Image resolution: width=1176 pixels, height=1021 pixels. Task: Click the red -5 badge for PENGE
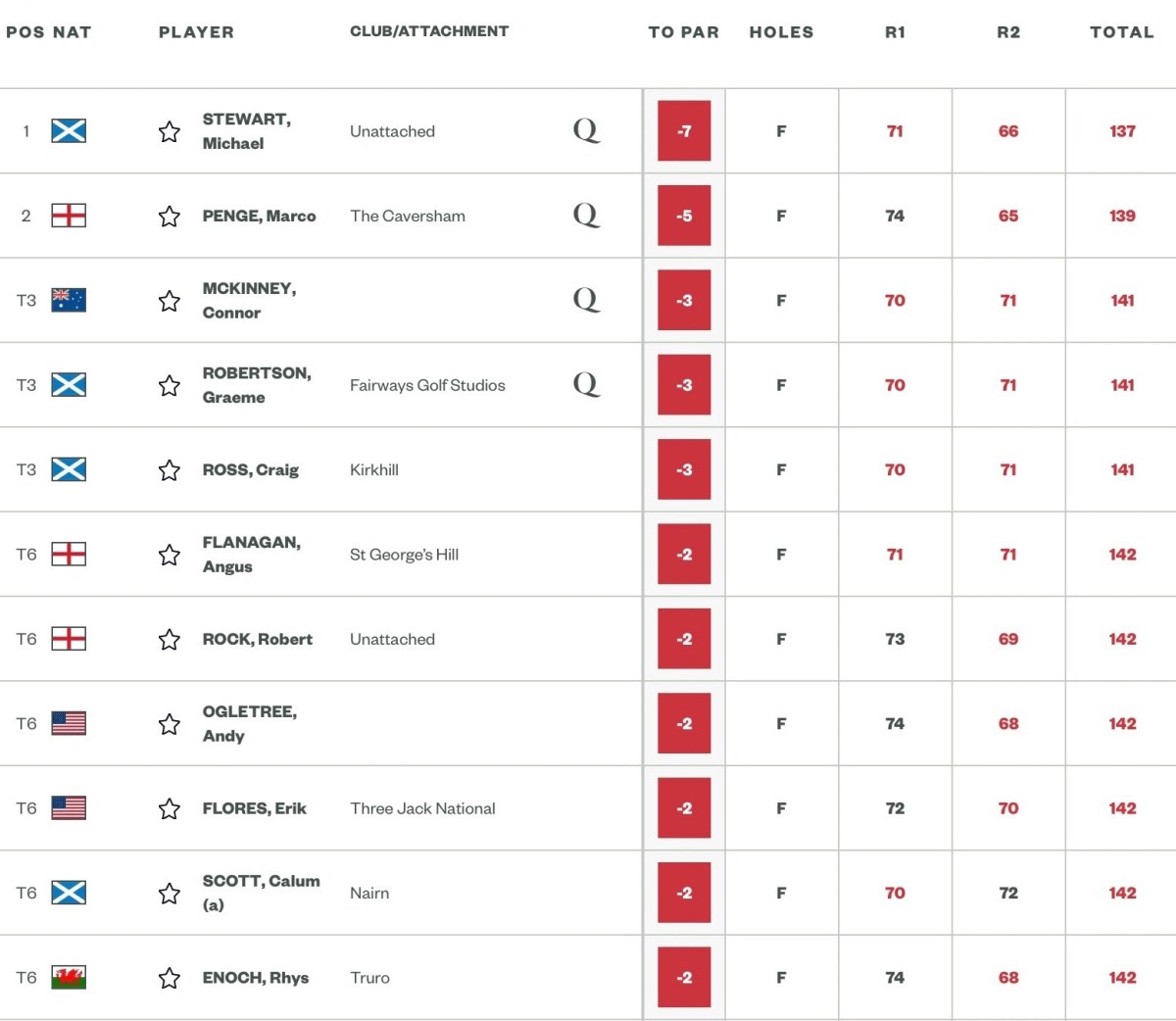683,216
